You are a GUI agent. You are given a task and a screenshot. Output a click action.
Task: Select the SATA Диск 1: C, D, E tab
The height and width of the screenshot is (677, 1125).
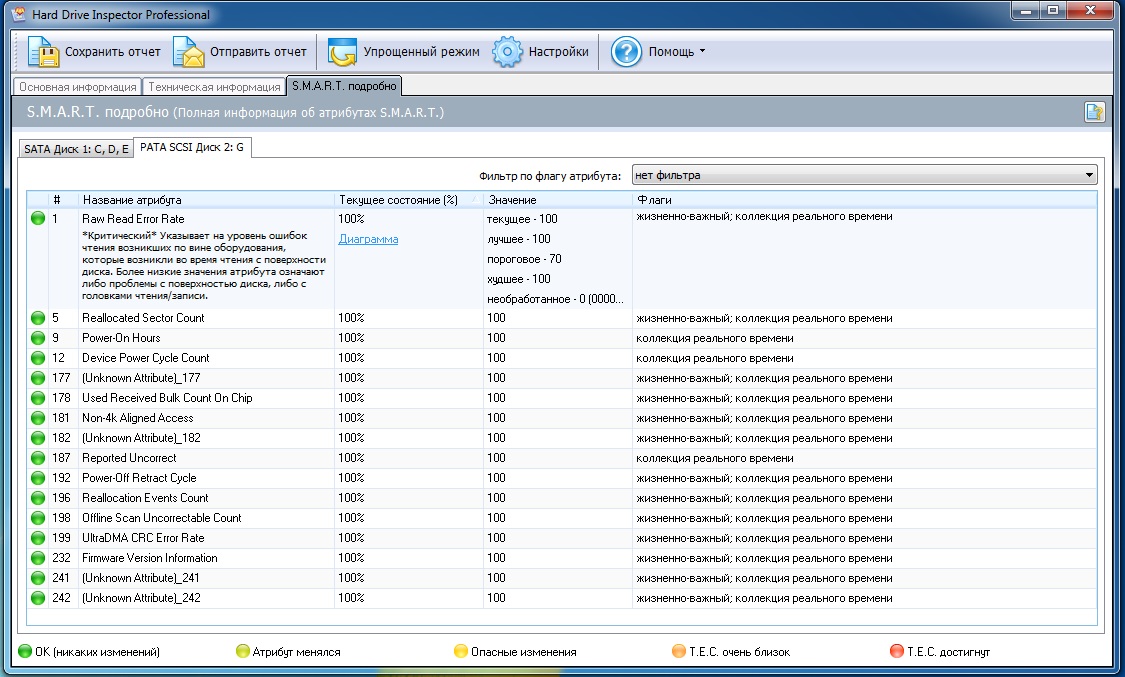tap(76, 148)
